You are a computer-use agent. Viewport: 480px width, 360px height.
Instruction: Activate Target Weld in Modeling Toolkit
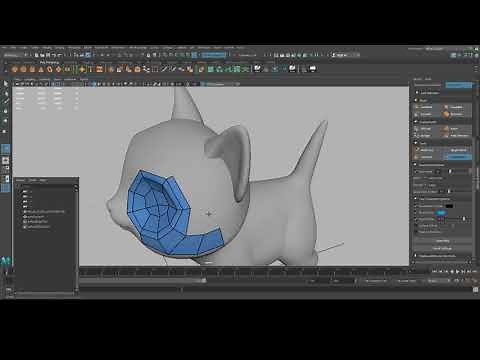(457, 150)
